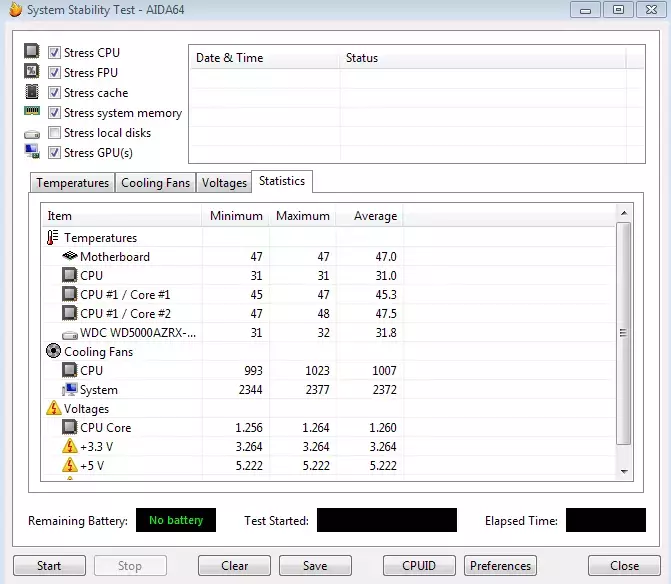The height and width of the screenshot is (584, 671).
Task: Click the CPU chip icon beside Stress CPU
Action: (x=32, y=51)
